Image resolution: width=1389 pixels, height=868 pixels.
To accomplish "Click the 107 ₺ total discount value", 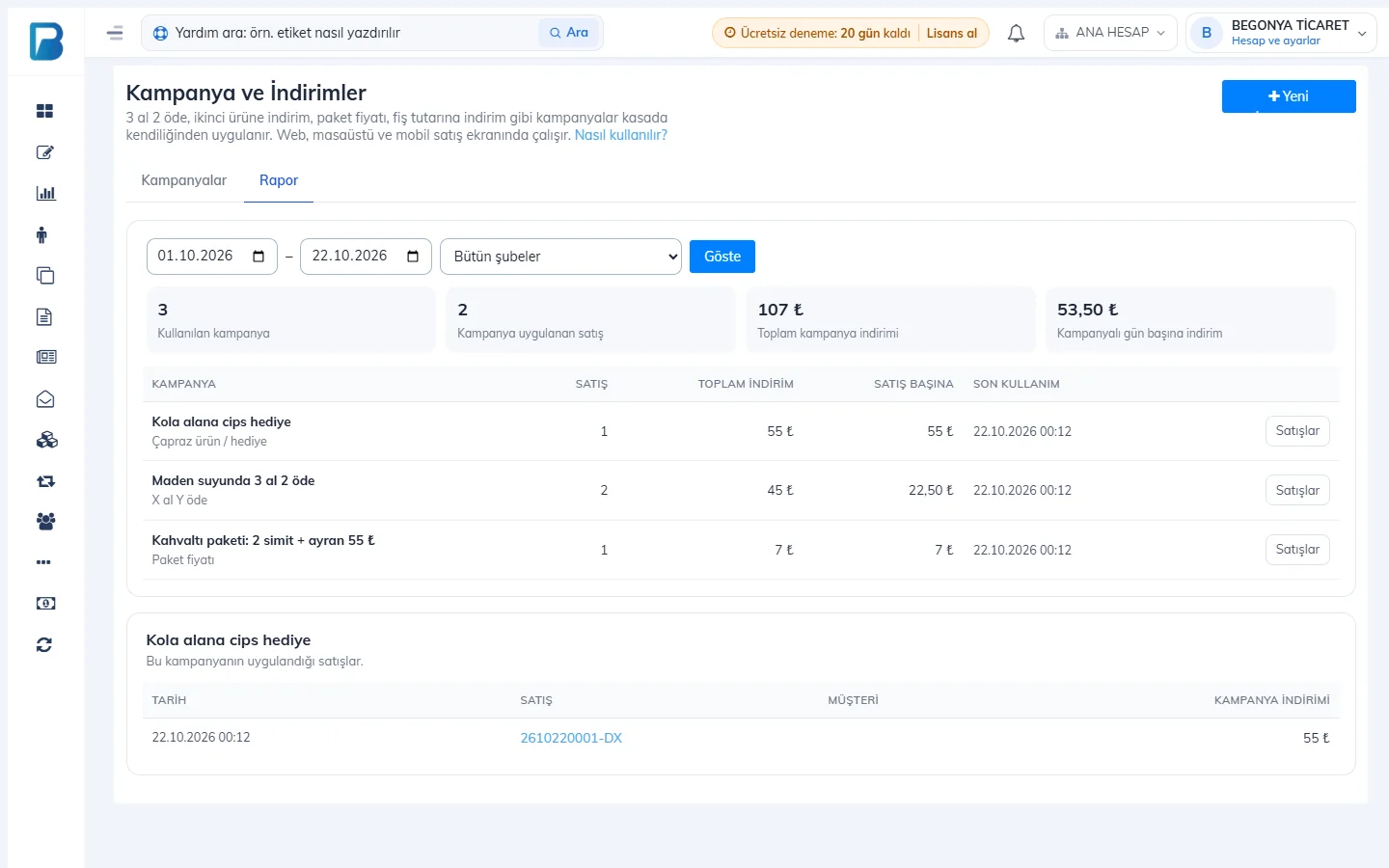I will 780,310.
